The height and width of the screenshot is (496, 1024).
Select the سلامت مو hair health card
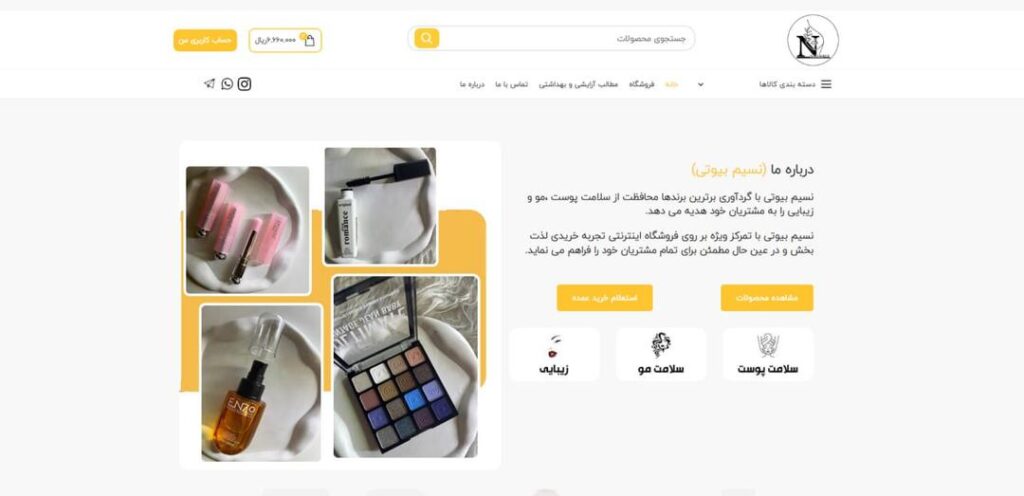661,354
